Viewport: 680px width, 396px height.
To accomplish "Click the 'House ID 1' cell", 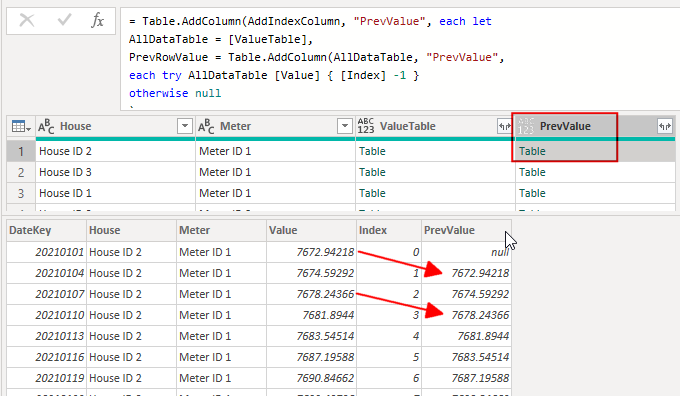I will click(115, 193).
